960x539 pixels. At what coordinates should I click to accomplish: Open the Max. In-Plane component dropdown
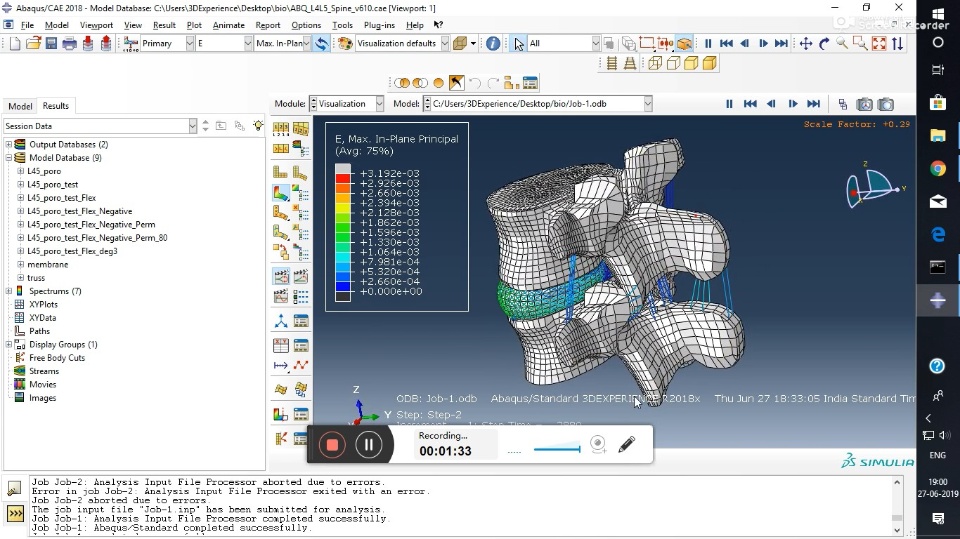tap(306, 43)
